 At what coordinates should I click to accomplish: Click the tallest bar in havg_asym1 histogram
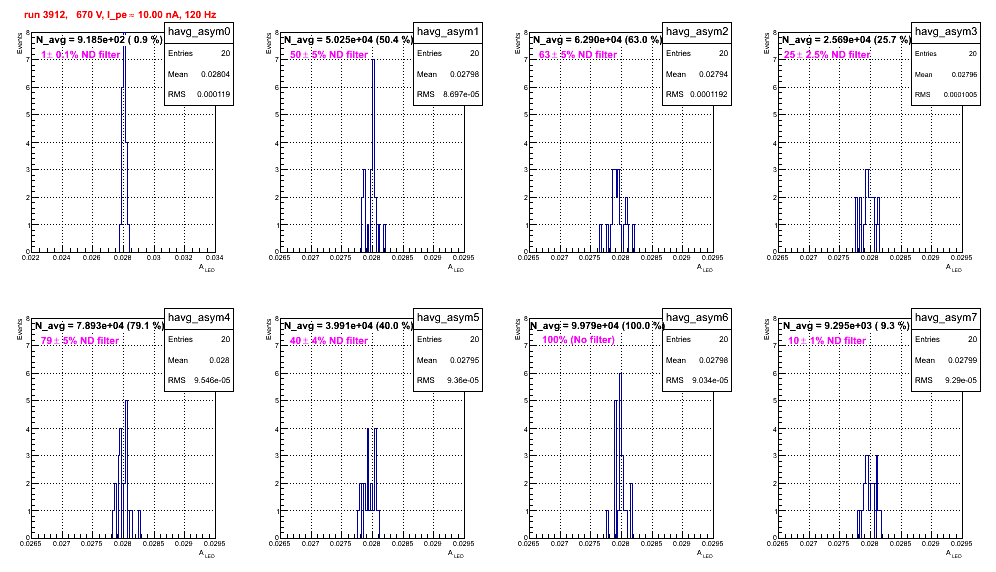coord(373,156)
